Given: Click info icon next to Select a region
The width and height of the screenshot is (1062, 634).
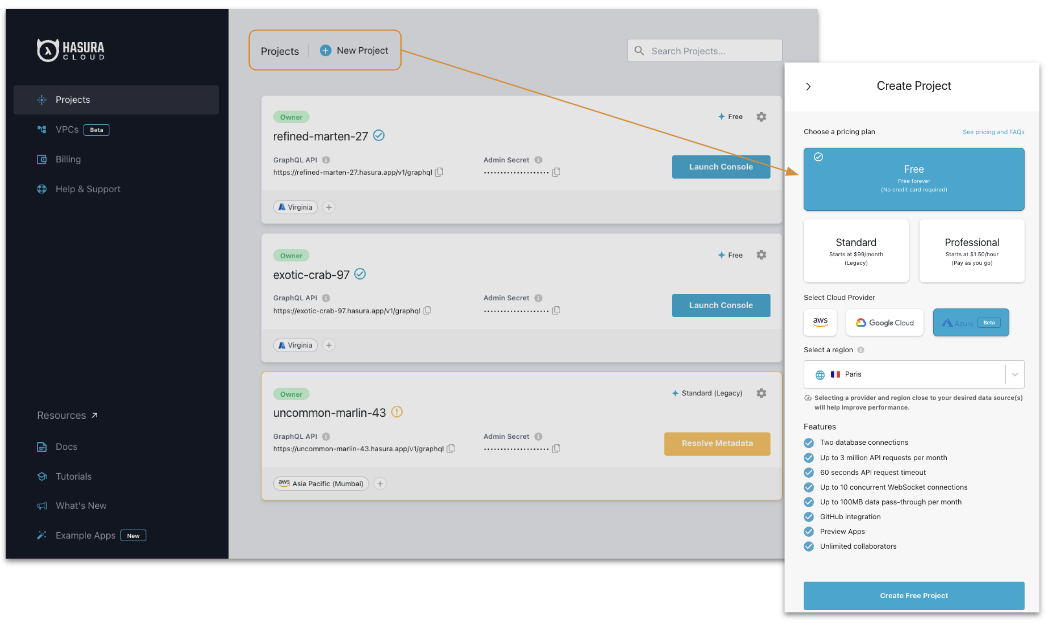Looking at the screenshot, I should [861, 350].
